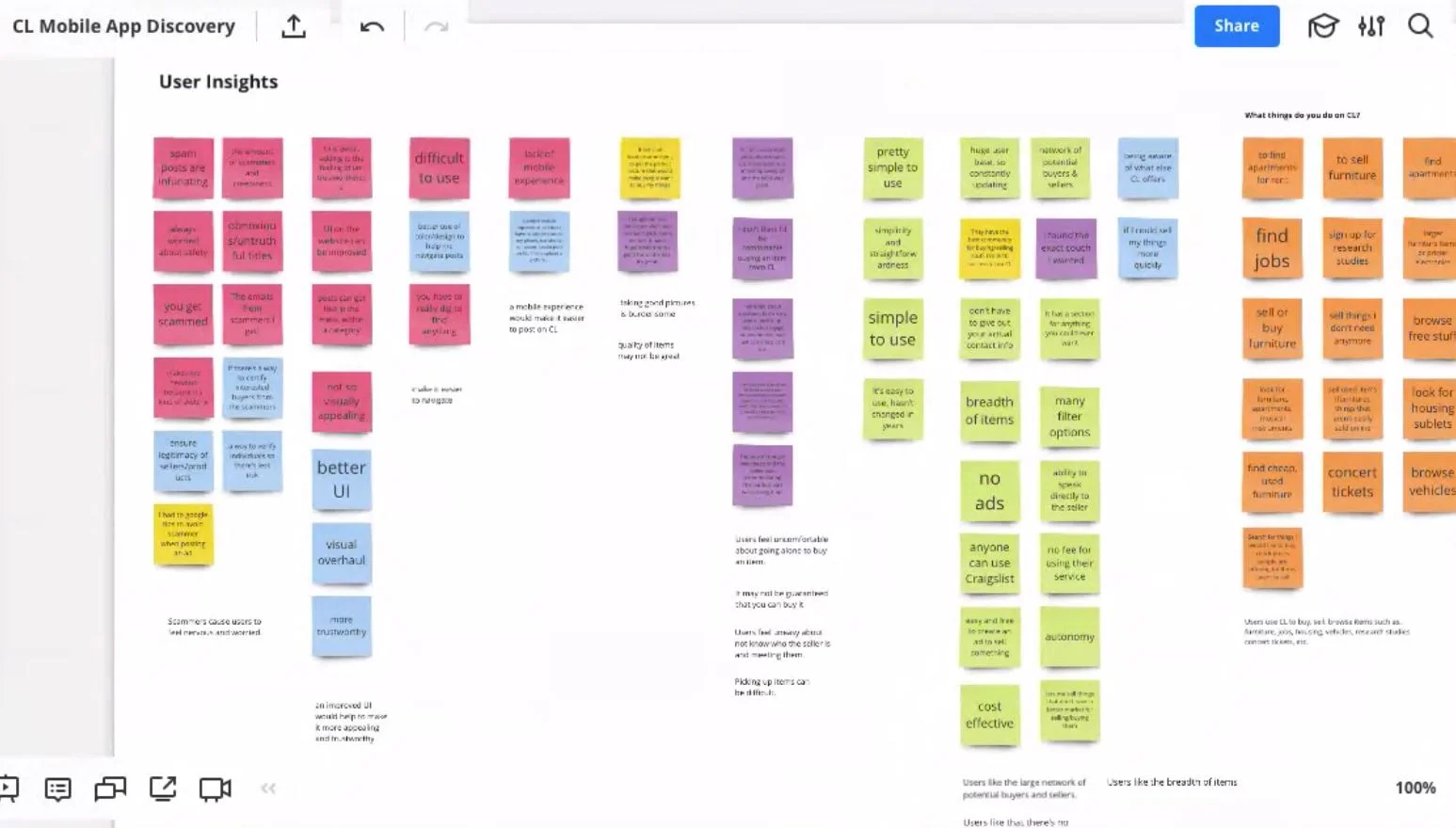Select the 'better UI' sticky note
Viewport: 1456px width, 828px height.
(342, 478)
